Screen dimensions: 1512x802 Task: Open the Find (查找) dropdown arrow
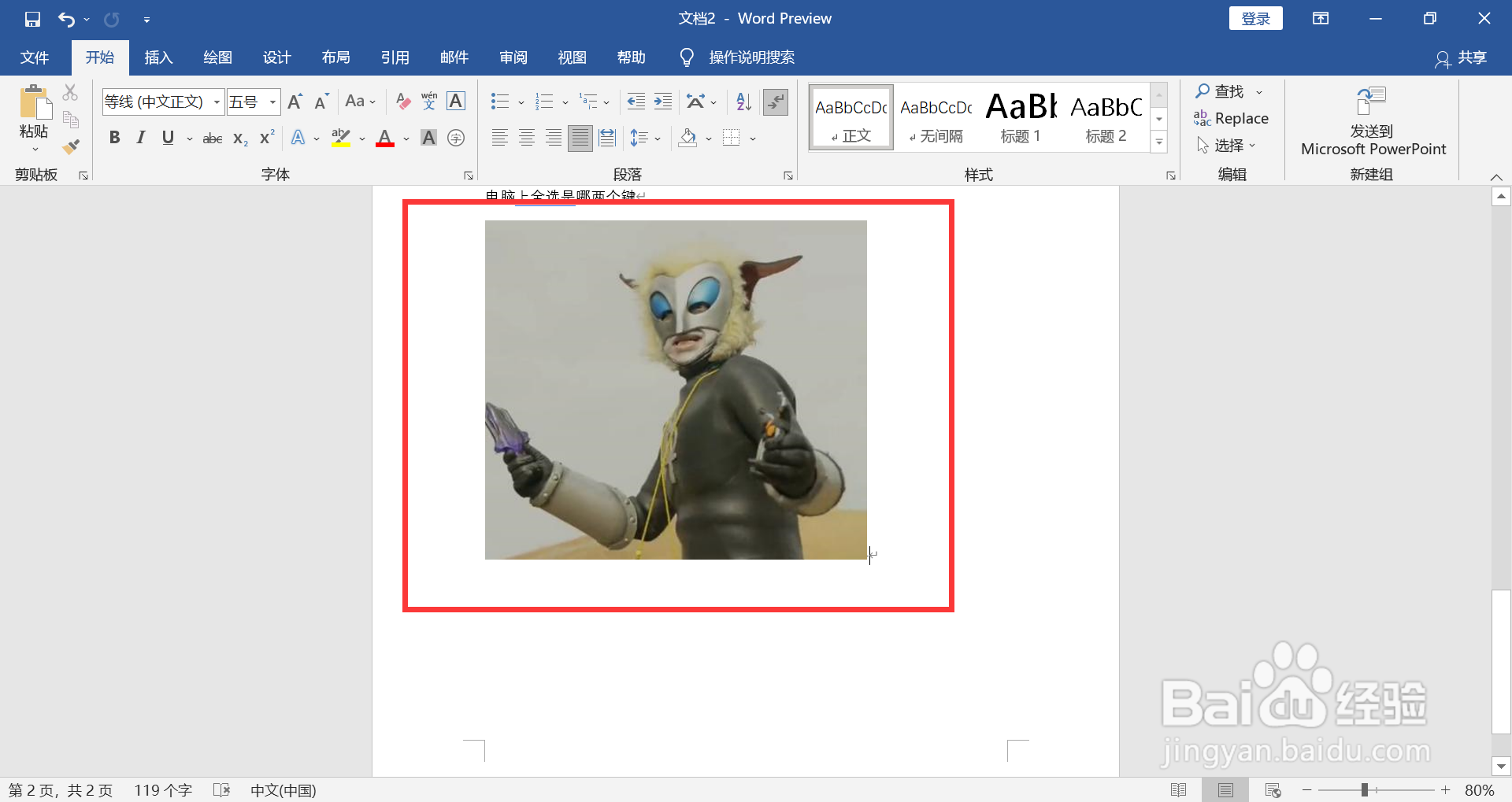(1259, 92)
